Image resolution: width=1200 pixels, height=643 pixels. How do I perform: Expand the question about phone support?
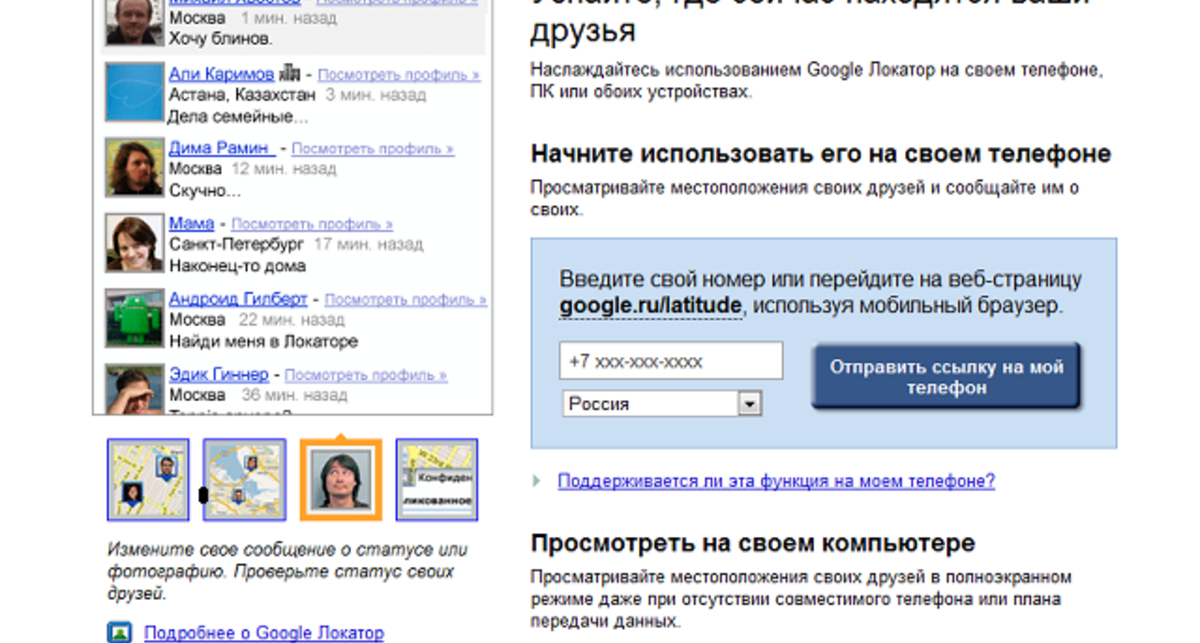777,481
